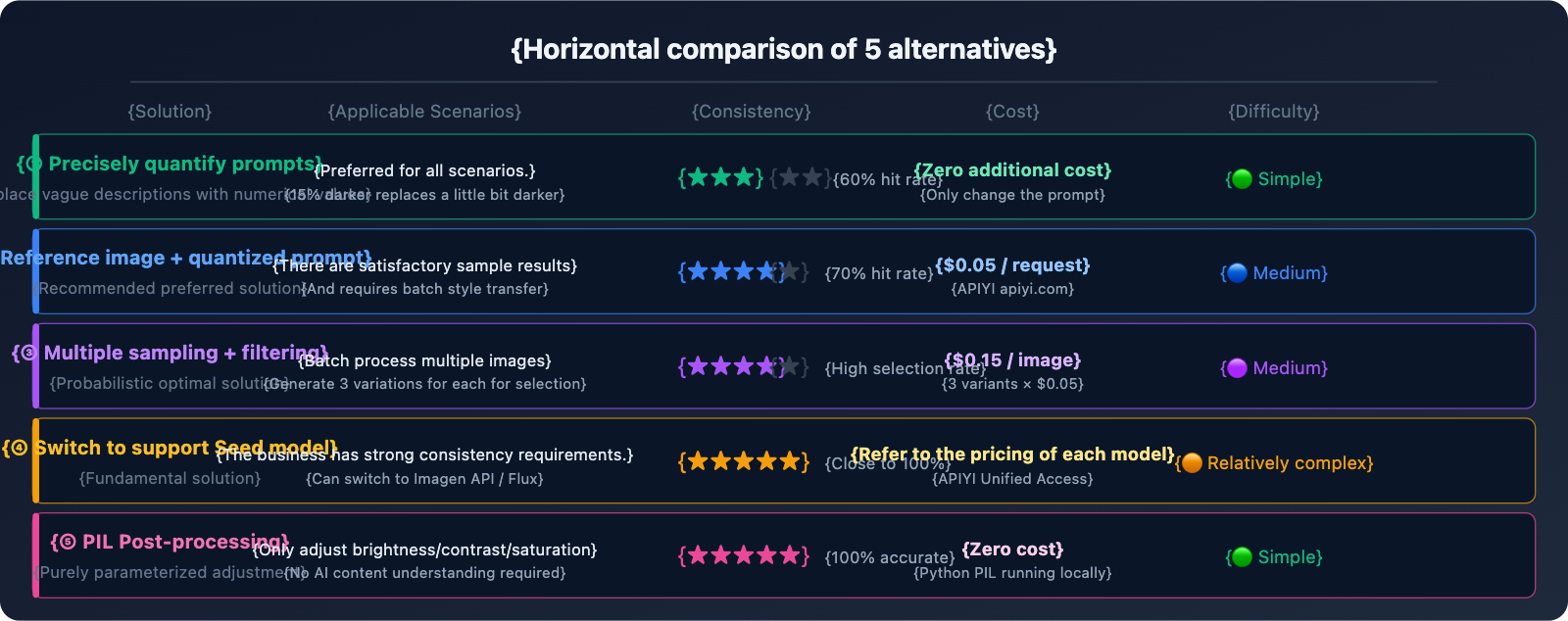
Task: Click the orange five-star consistency rating
Action: tap(744, 461)
